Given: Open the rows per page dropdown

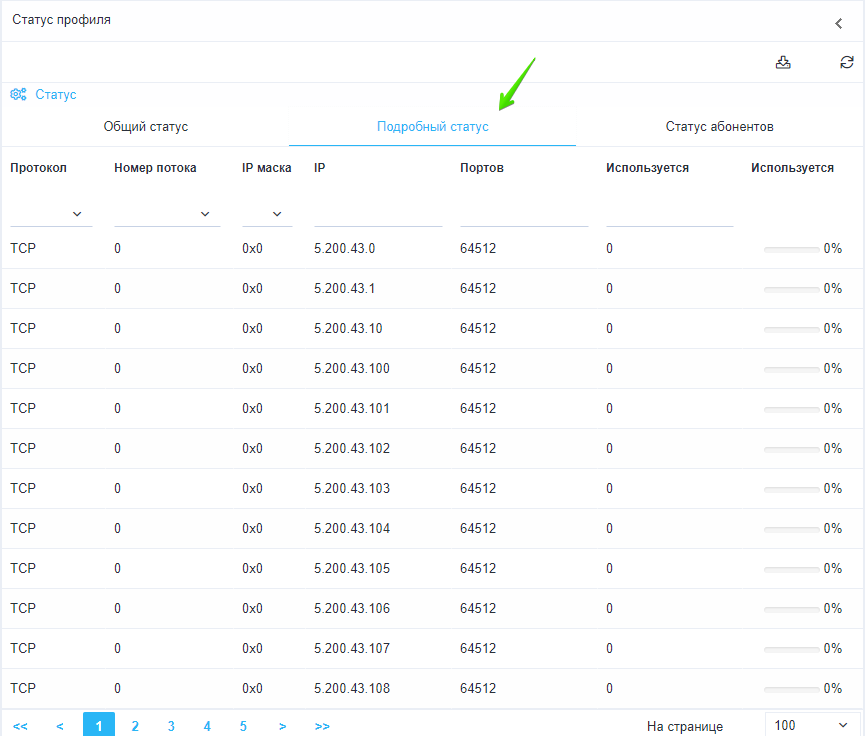Looking at the screenshot, I should click(x=812, y=725).
